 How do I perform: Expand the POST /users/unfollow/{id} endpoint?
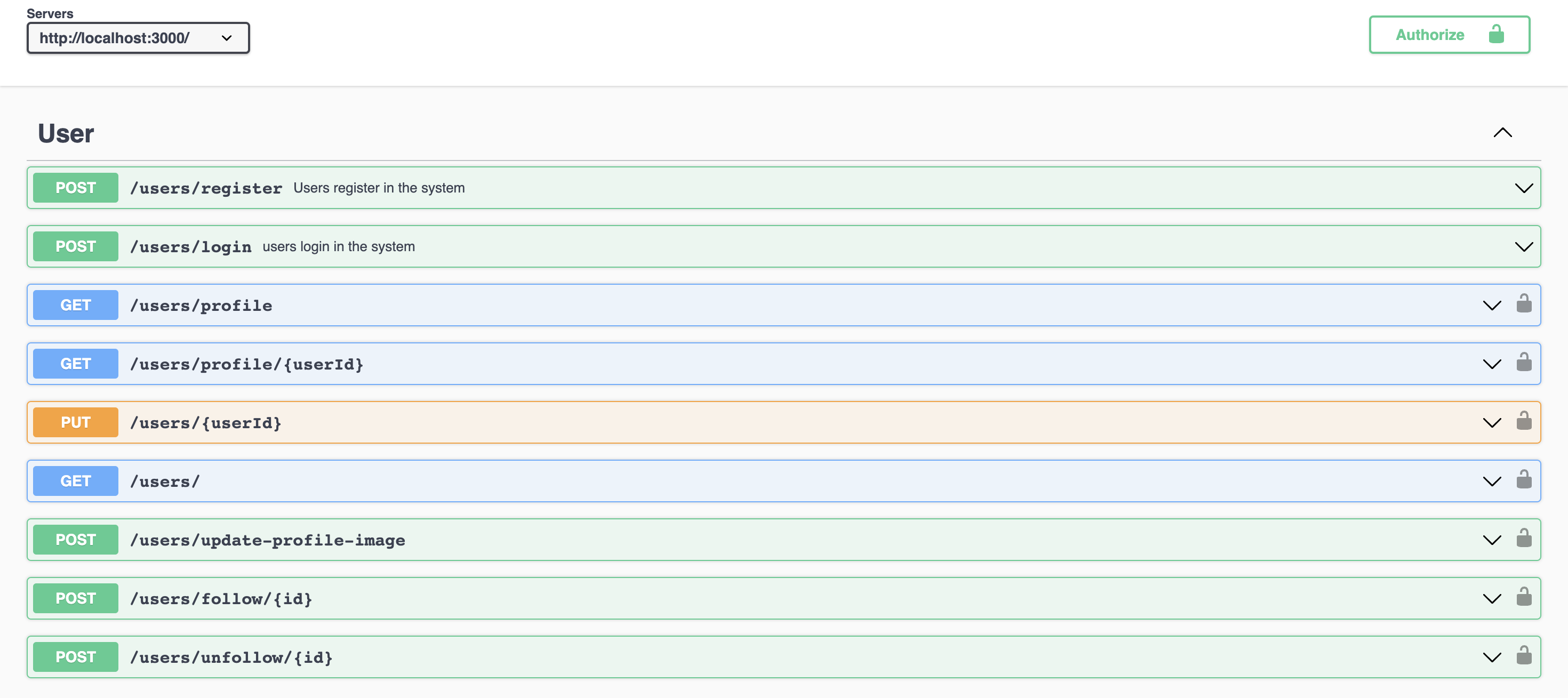1492,656
